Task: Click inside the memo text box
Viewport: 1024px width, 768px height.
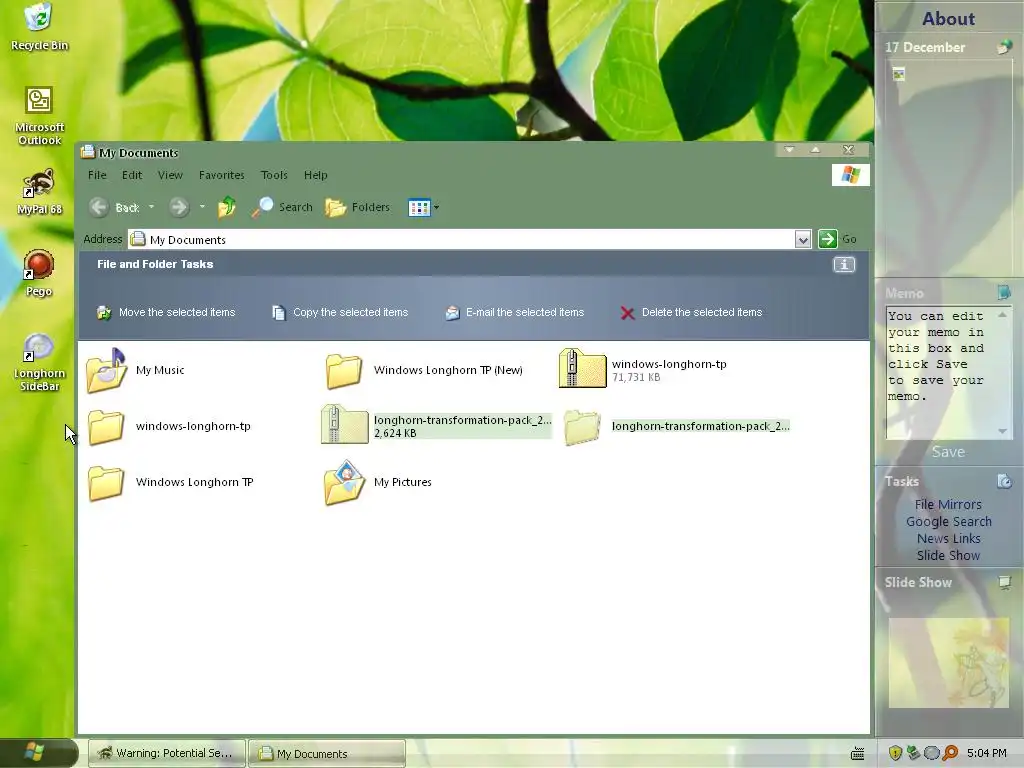Action: (x=941, y=372)
